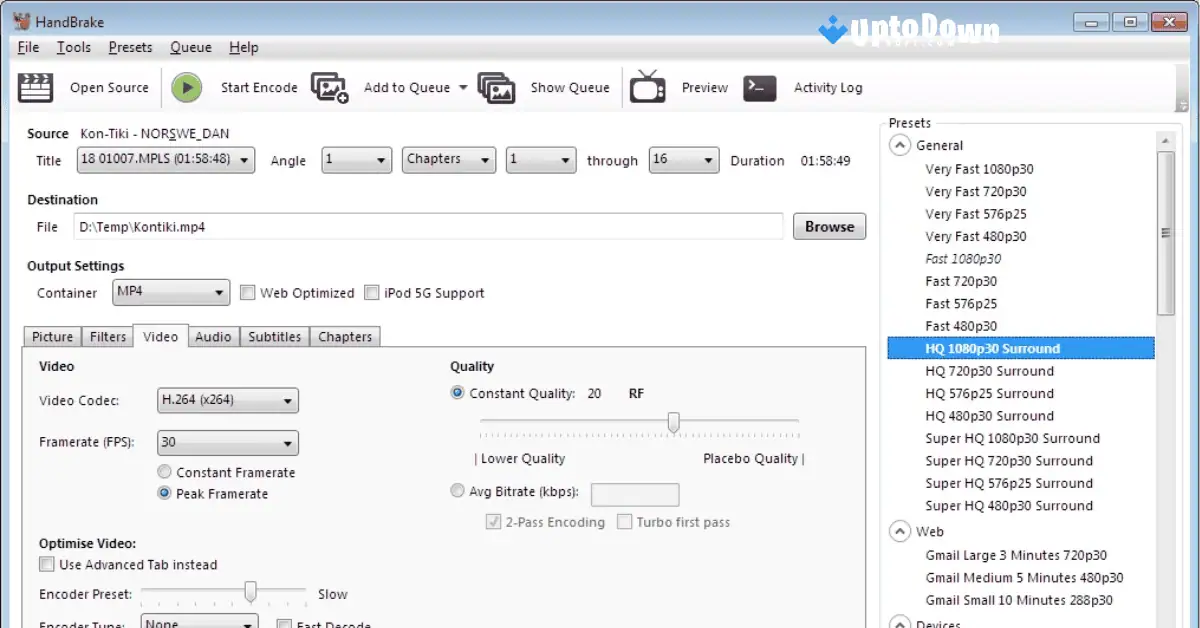Switch to the Audio tab

(213, 336)
